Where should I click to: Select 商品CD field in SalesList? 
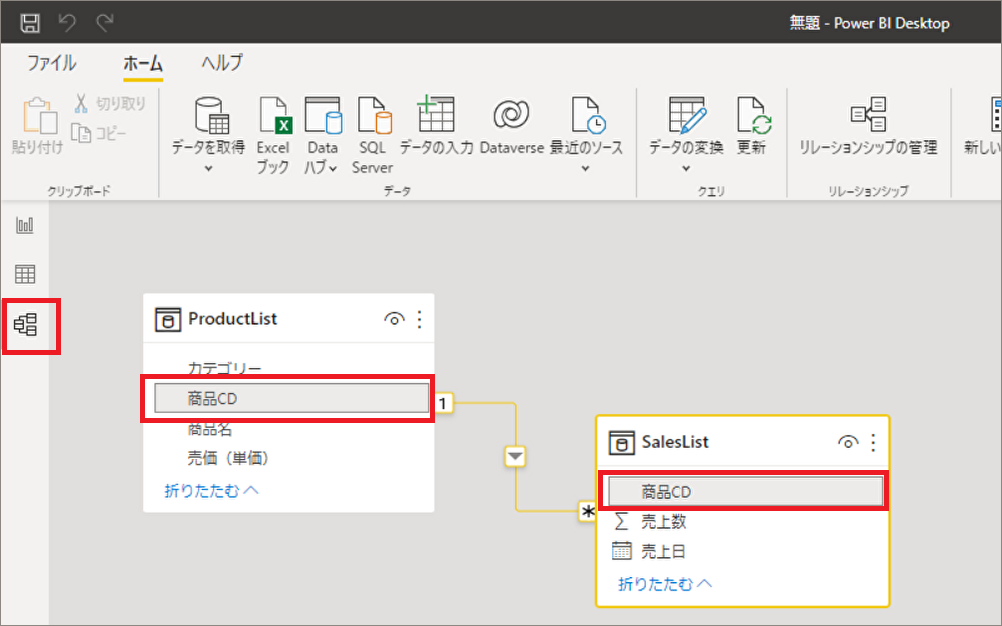pyautogui.click(x=746, y=492)
